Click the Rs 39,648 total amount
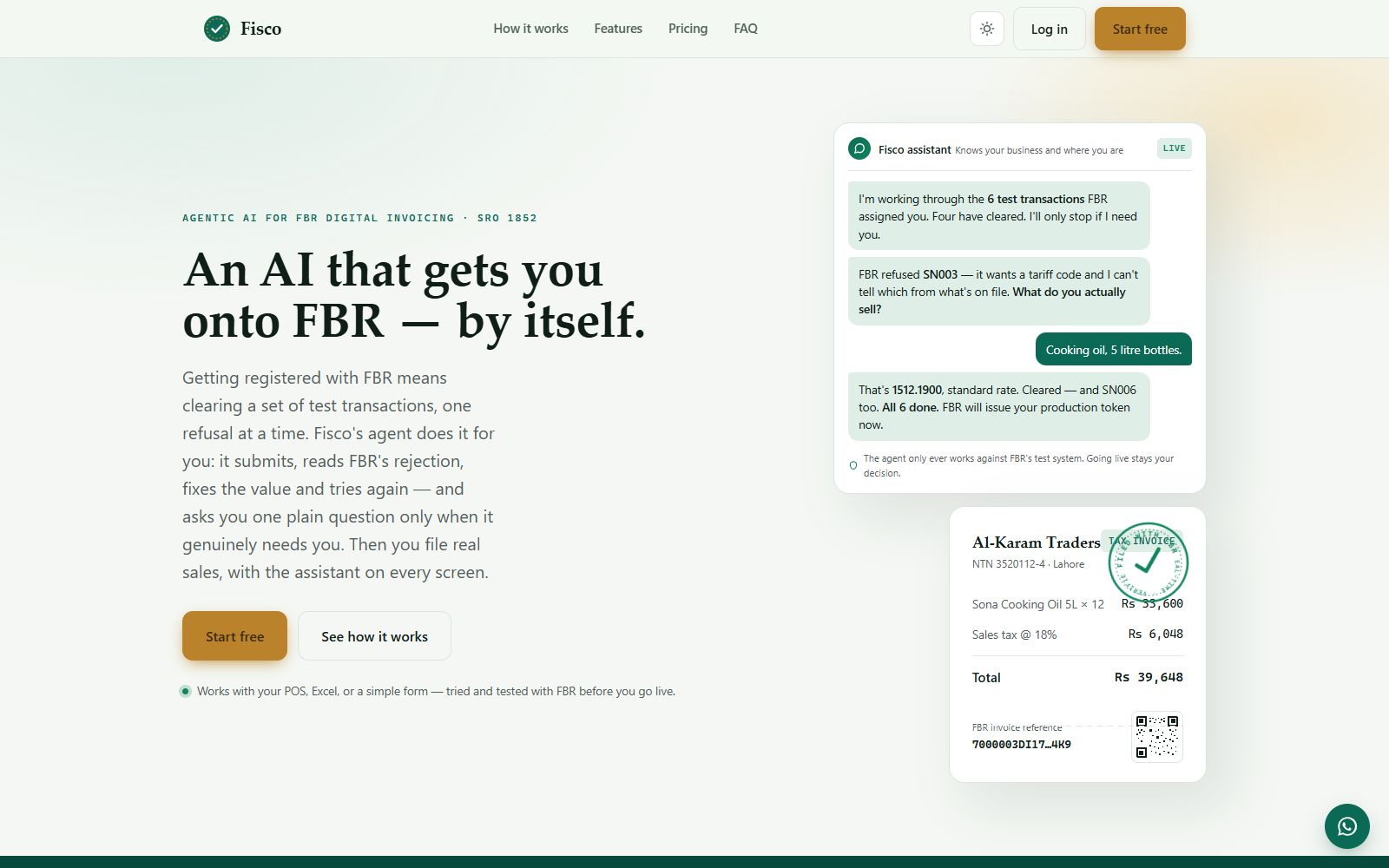The height and width of the screenshot is (868, 1389). 1149,677
